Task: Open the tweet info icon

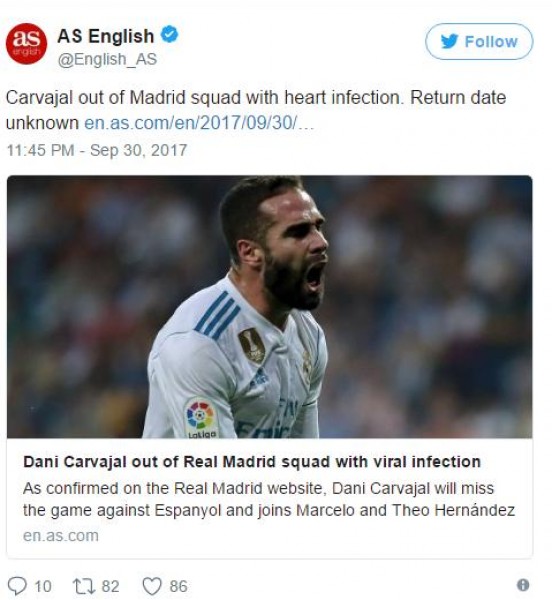Action: point(523,585)
